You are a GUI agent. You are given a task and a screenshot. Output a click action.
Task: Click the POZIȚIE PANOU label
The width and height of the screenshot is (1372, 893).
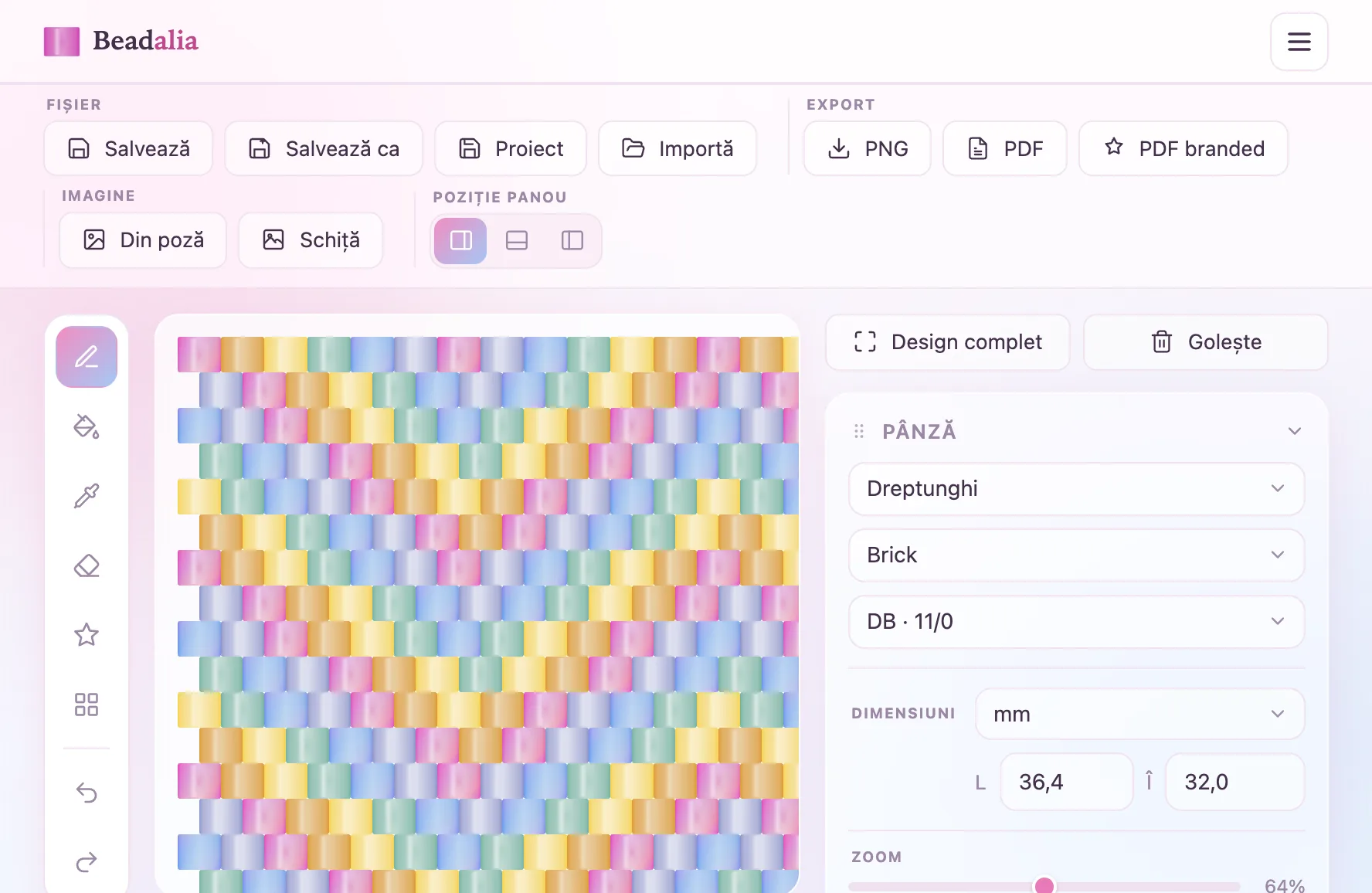point(500,198)
